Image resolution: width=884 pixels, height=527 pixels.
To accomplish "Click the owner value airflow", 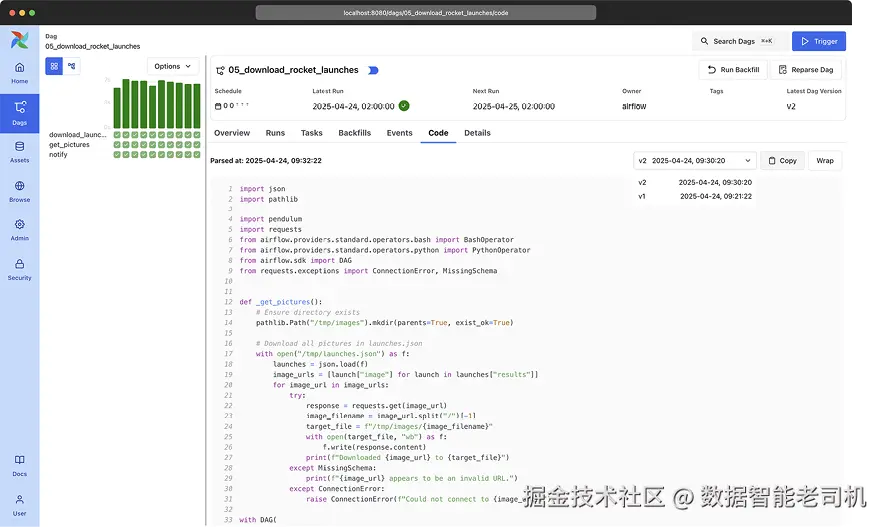I will (x=634, y=106).
